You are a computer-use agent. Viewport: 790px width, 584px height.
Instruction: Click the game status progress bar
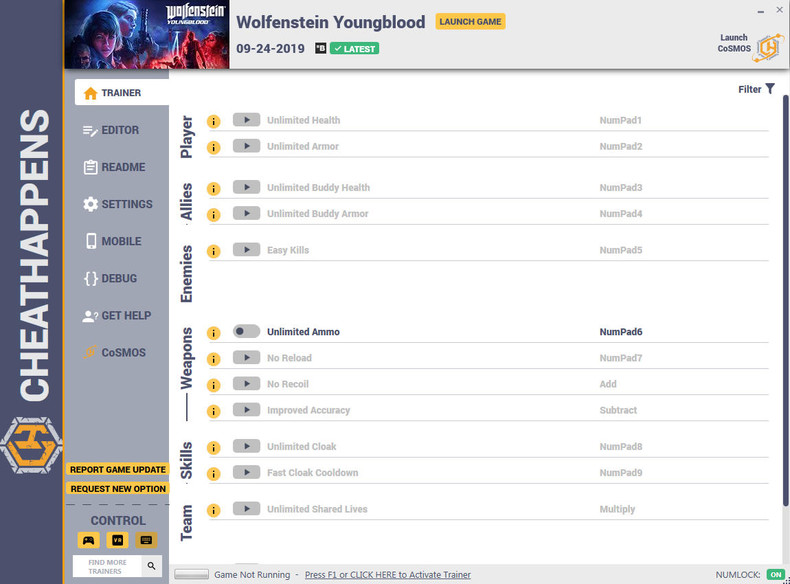click(191, 574)
